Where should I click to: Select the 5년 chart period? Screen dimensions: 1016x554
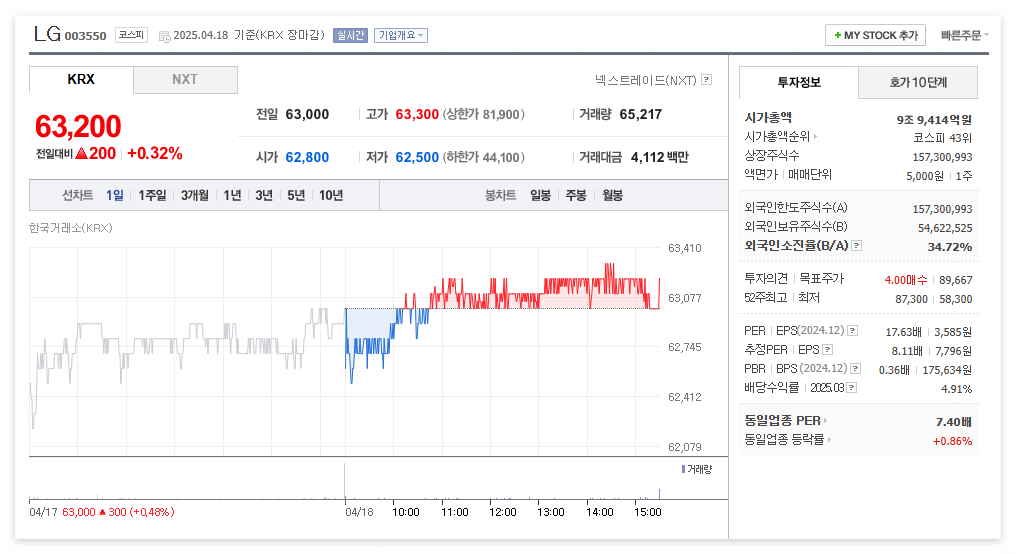pyautogui.click(x=296, y=195)
